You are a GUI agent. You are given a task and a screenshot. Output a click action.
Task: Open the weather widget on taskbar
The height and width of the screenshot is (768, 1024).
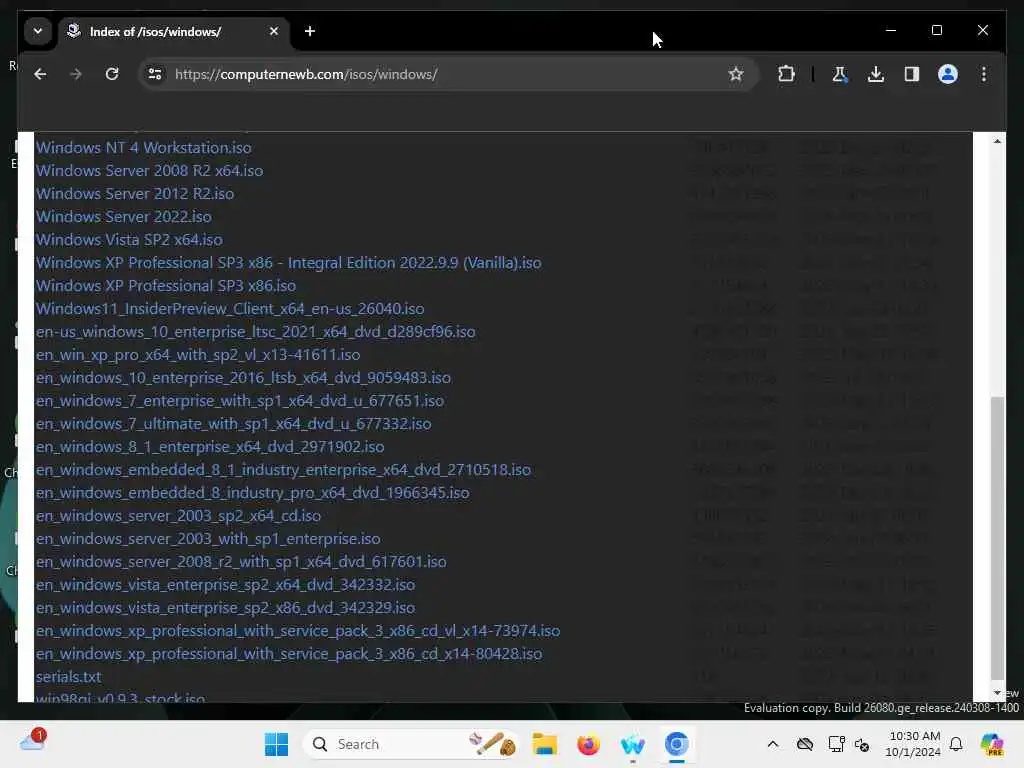[33, 741]
